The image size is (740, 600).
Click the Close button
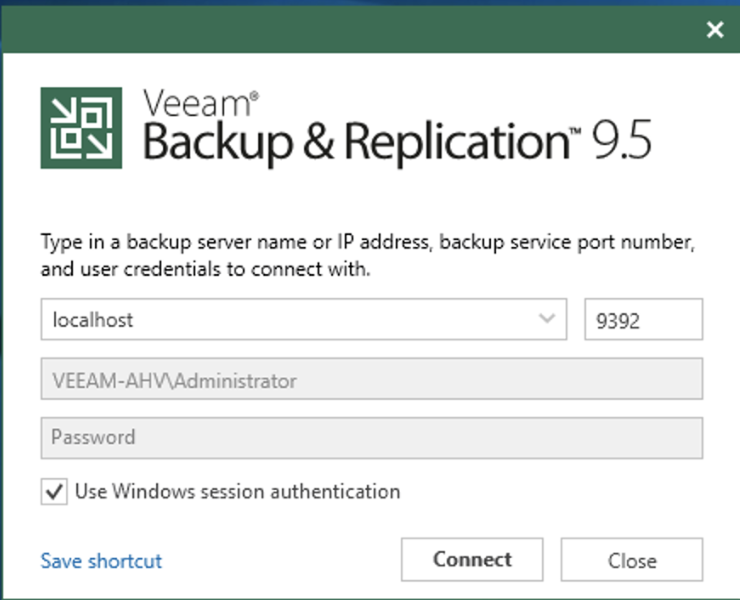coord(632,559)
